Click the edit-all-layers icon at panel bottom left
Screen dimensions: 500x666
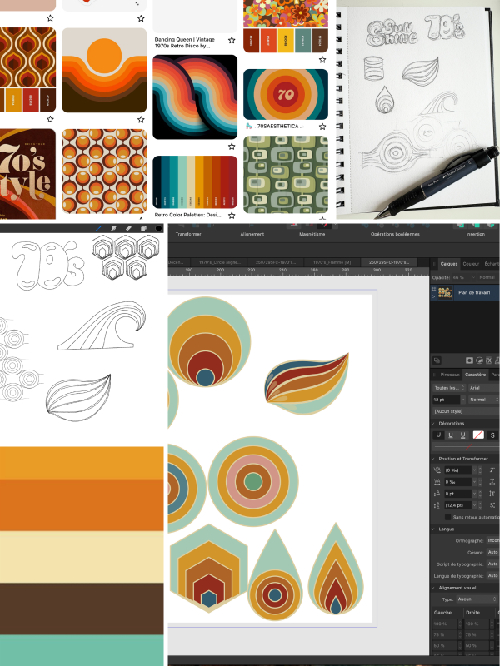[437, 361]
